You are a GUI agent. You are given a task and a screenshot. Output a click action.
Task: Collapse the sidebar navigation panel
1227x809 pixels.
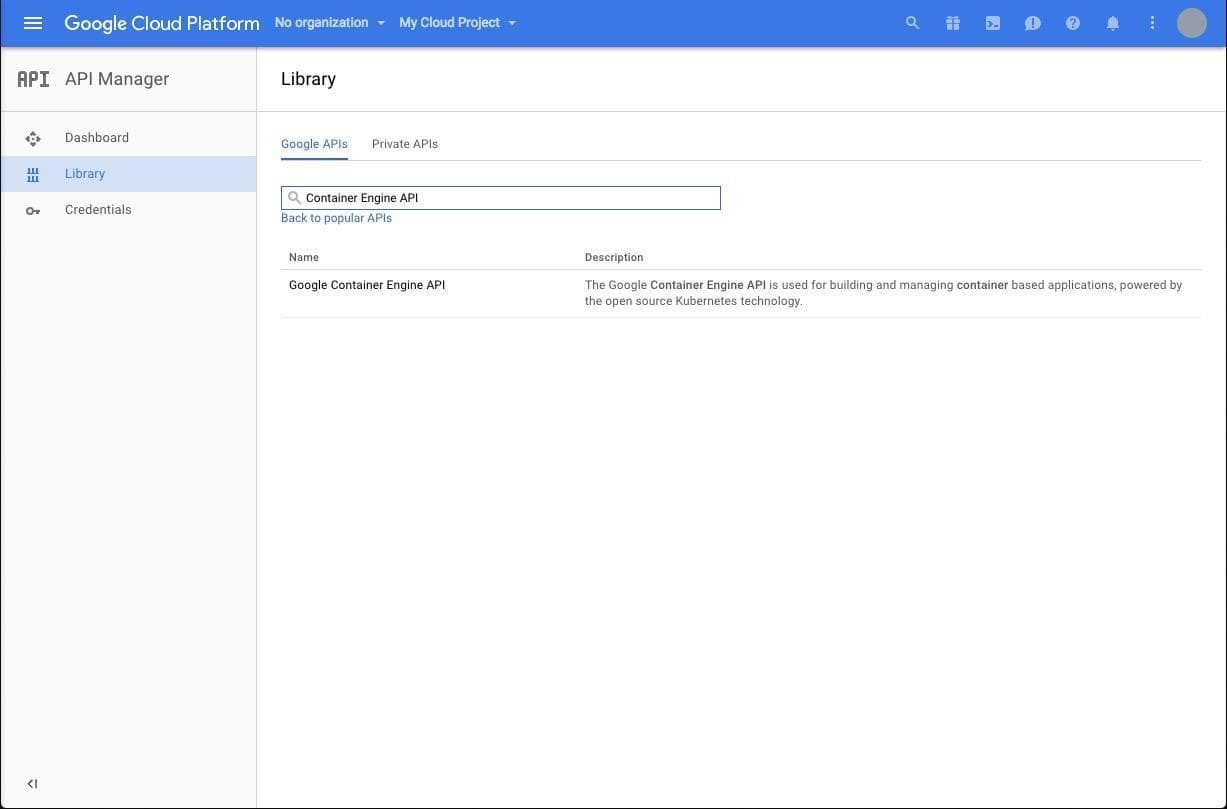tap(32, 784)
